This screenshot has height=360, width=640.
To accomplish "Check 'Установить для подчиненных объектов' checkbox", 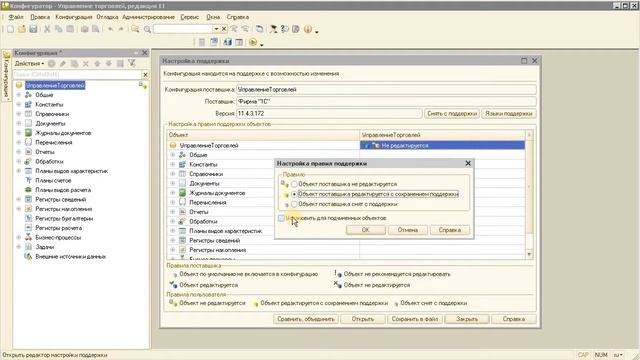I will (x=282, y=218).
